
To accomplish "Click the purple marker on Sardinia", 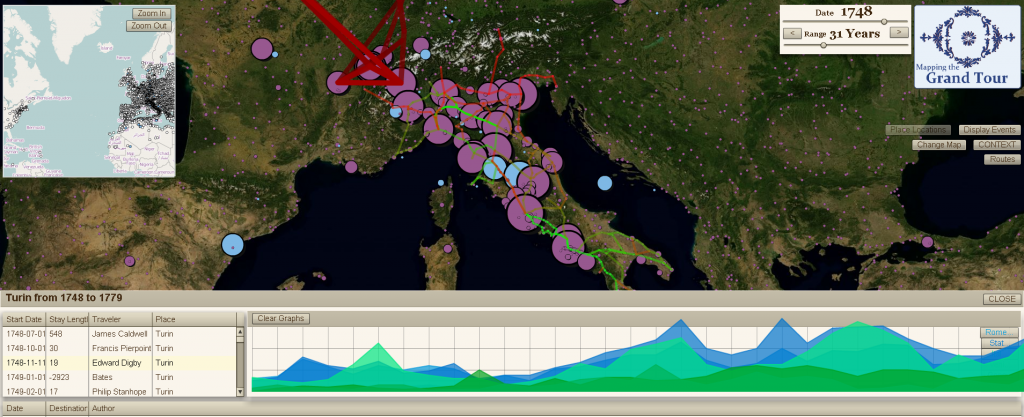I will click(448, 248).
